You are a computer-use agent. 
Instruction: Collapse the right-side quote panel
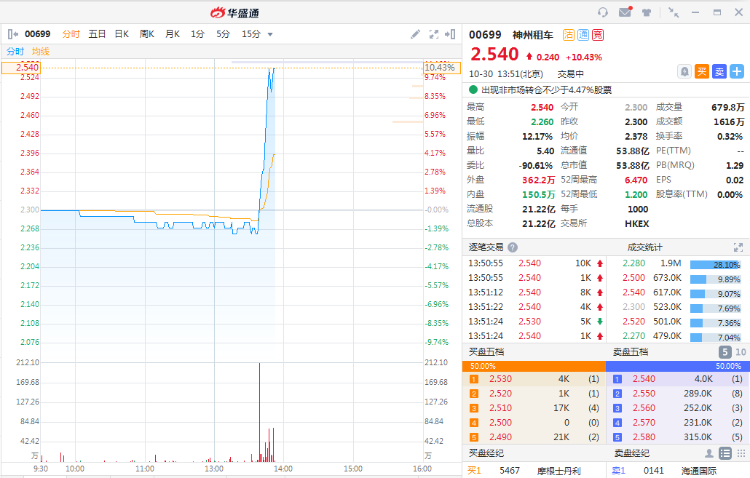click(x=450, y=34)
